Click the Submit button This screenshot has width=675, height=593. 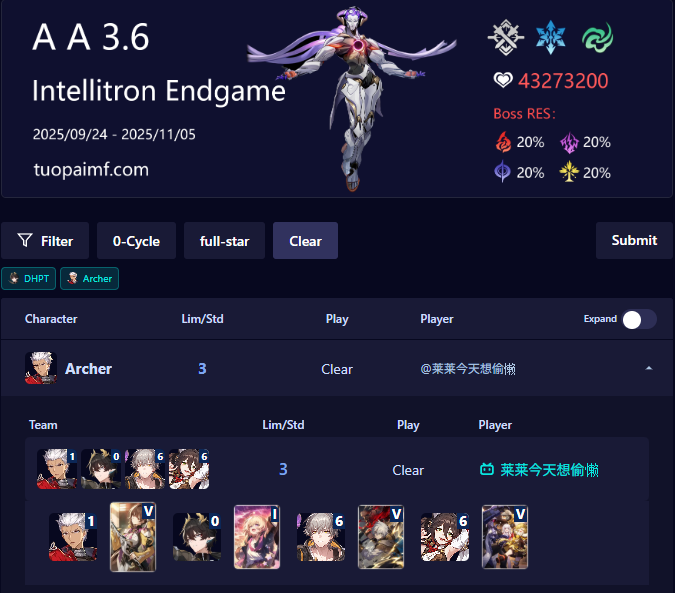[634, 240]
